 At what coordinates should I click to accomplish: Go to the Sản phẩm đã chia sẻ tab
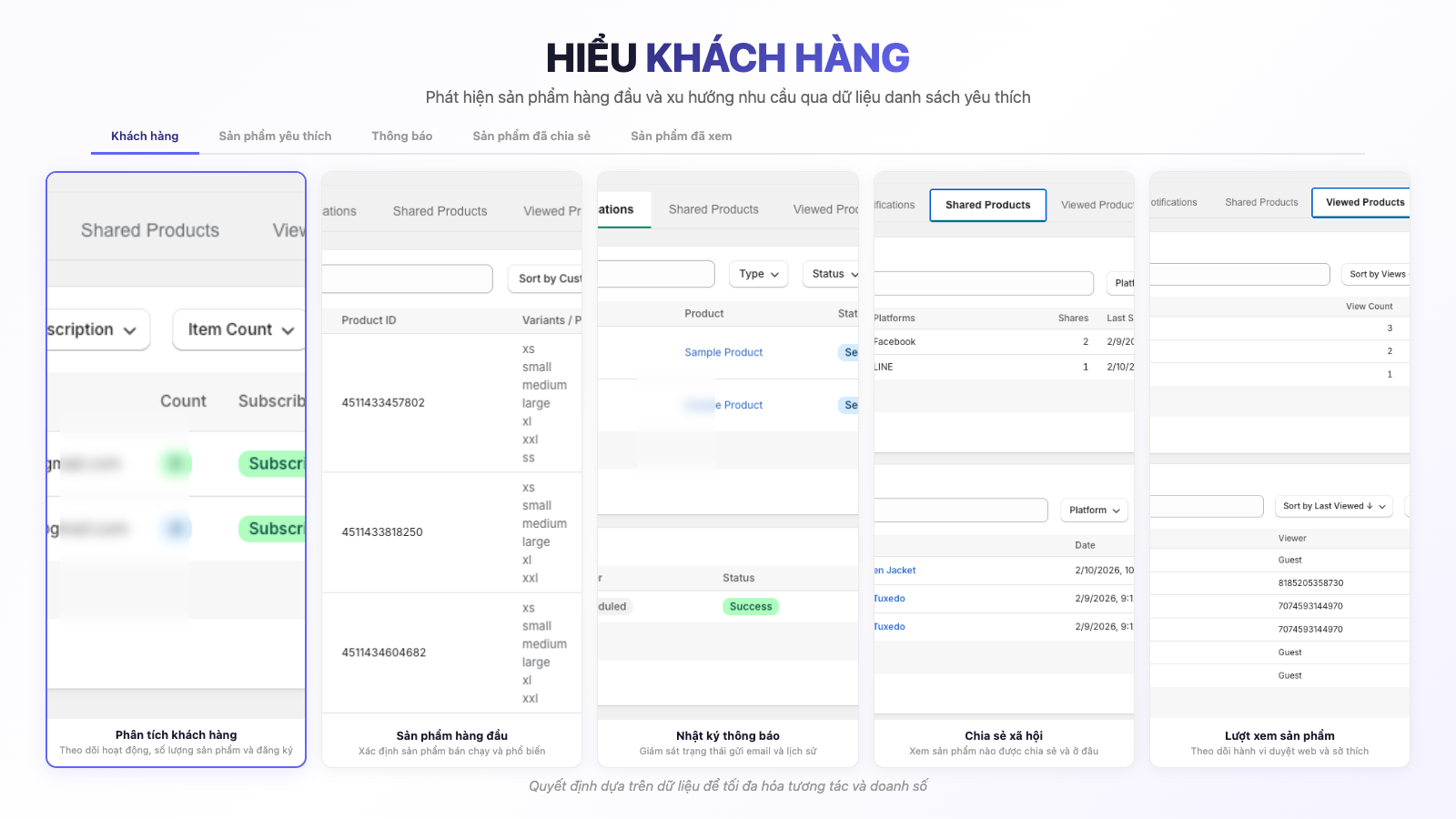531,136
